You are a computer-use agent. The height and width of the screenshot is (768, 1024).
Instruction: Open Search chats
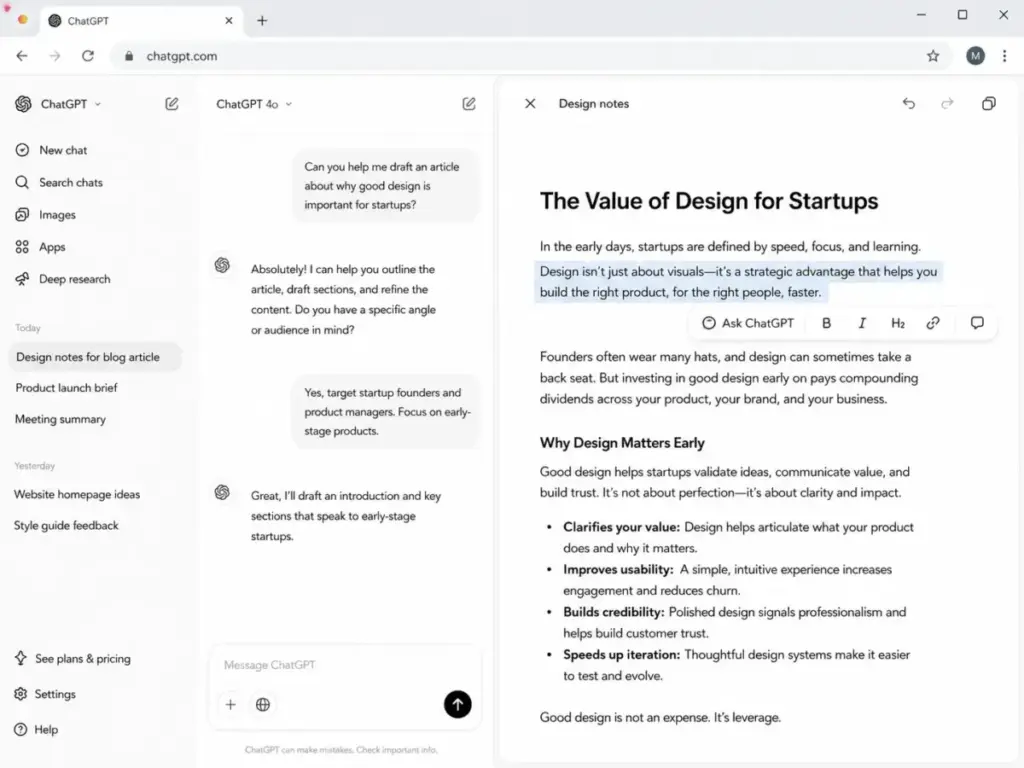pyautogui.click(x=59, y=182)
